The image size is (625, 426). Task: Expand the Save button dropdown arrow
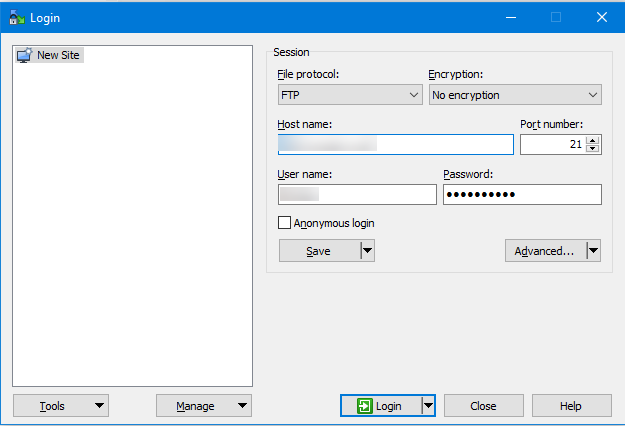tap(367, 251)
